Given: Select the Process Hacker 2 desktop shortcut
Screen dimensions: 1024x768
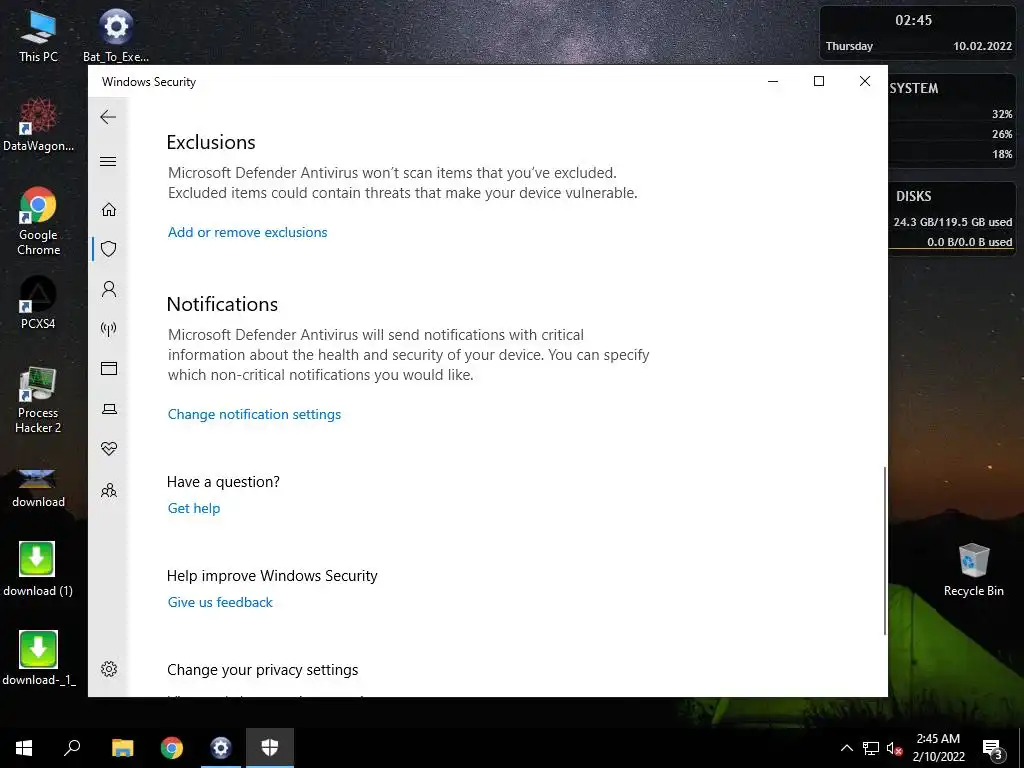Looking at the screenshot, I should [x=38, y=400].
